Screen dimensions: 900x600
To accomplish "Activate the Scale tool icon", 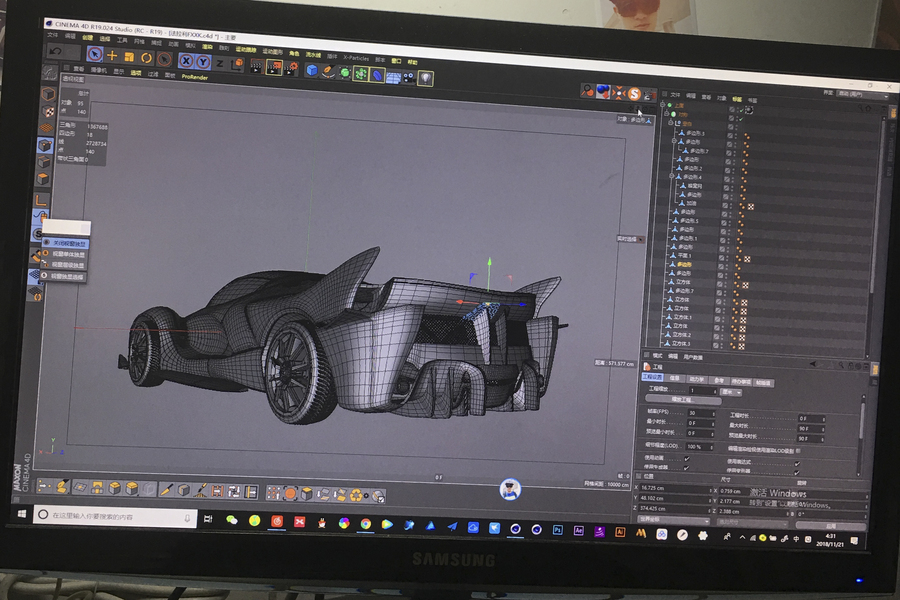I will [x=129, y=57].
